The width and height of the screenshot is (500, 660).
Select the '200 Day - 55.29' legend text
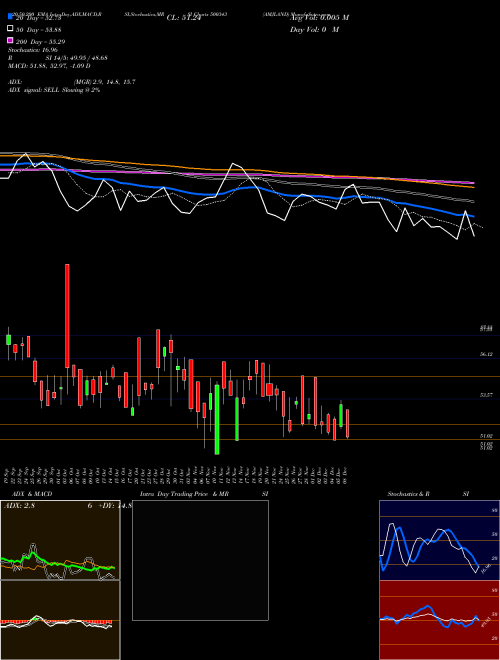40,42
